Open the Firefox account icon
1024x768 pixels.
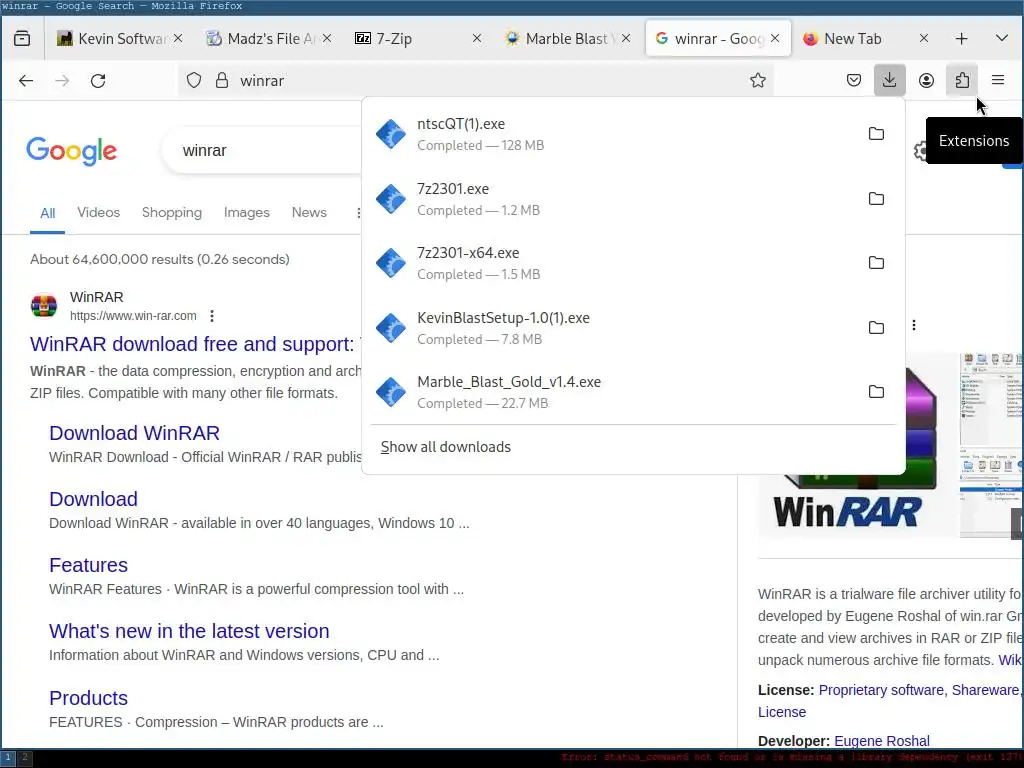(x=926, y=80)
